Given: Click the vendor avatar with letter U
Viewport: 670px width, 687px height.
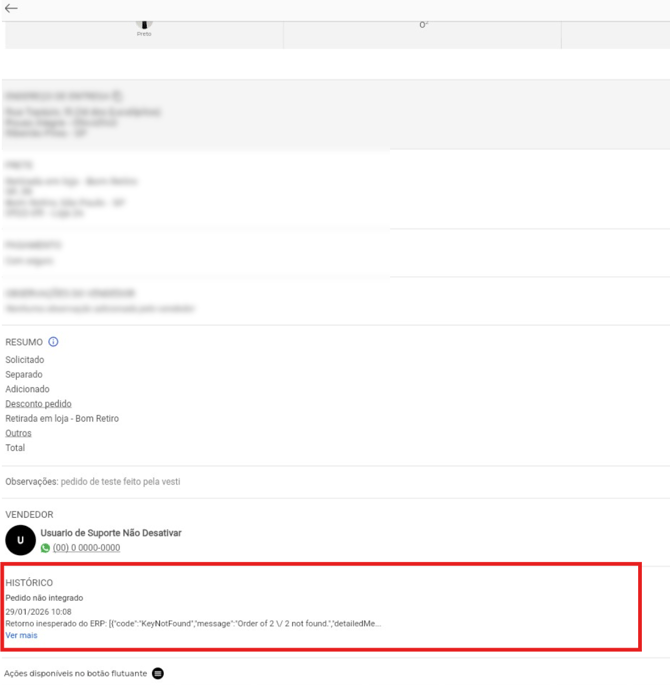Looking at the screenshot, I should [20, 540].
